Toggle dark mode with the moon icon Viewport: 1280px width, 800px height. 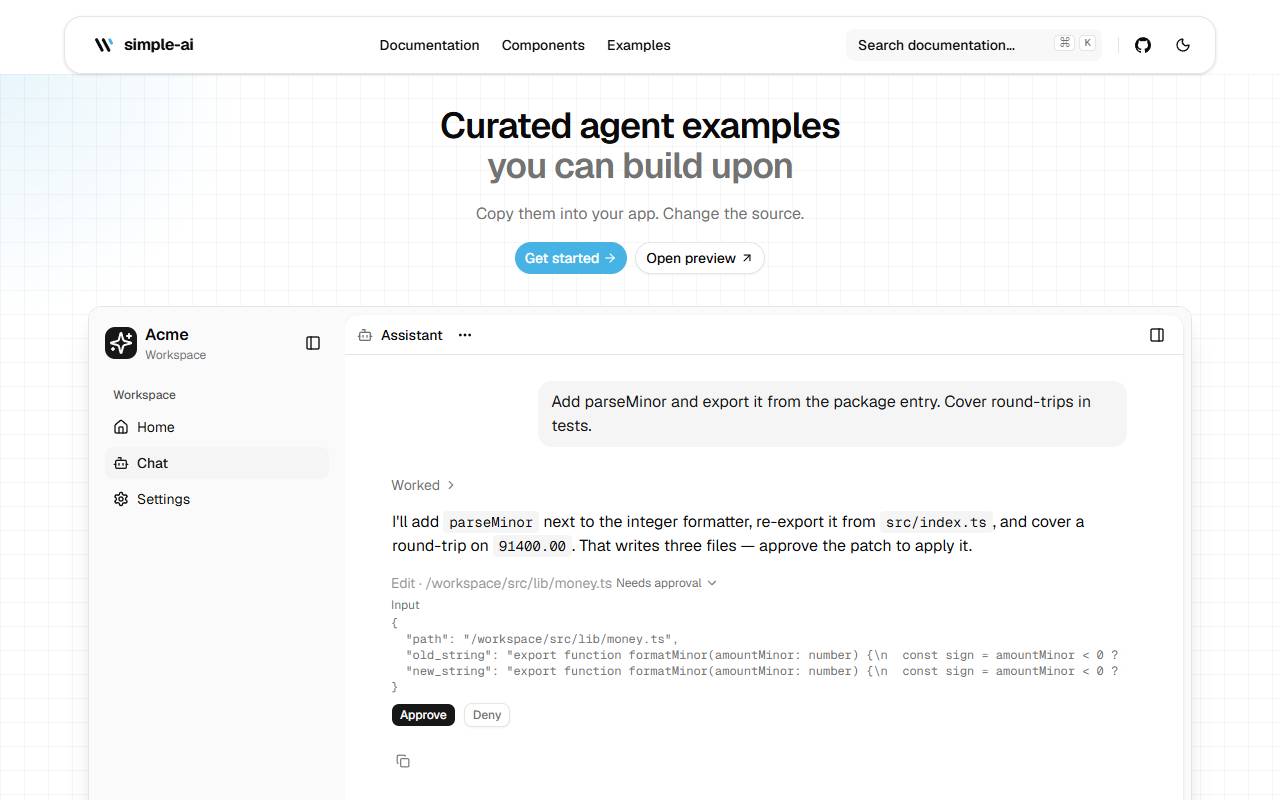click(1183, 45)
